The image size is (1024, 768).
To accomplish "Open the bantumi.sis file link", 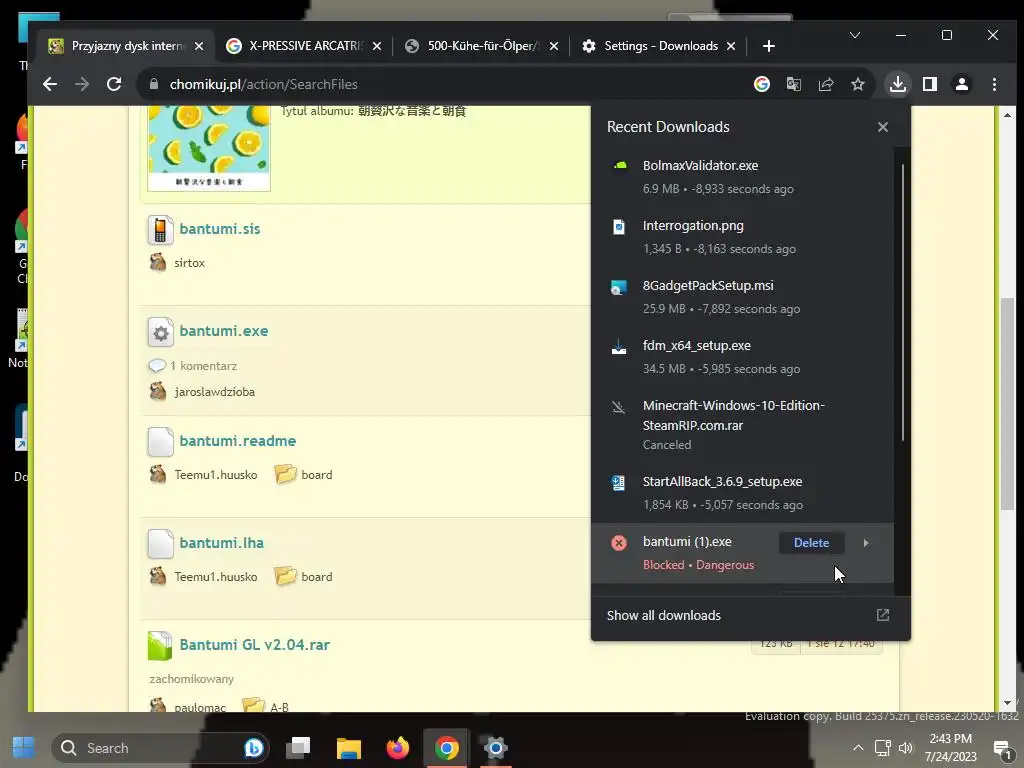I will click(220, 229).
